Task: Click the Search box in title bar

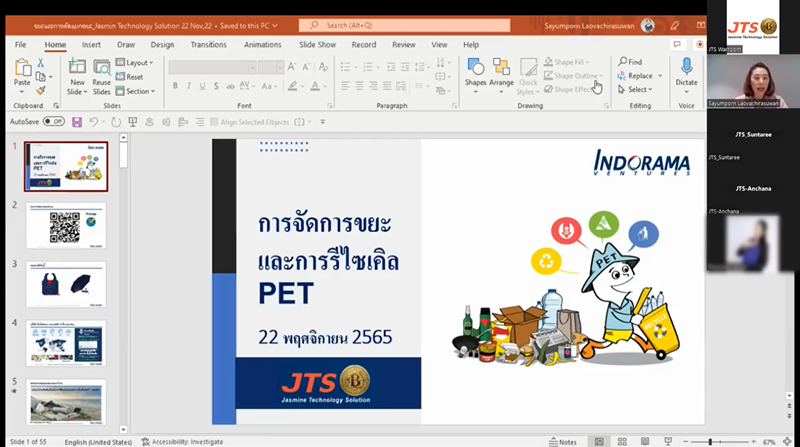Action: [405, 26]
